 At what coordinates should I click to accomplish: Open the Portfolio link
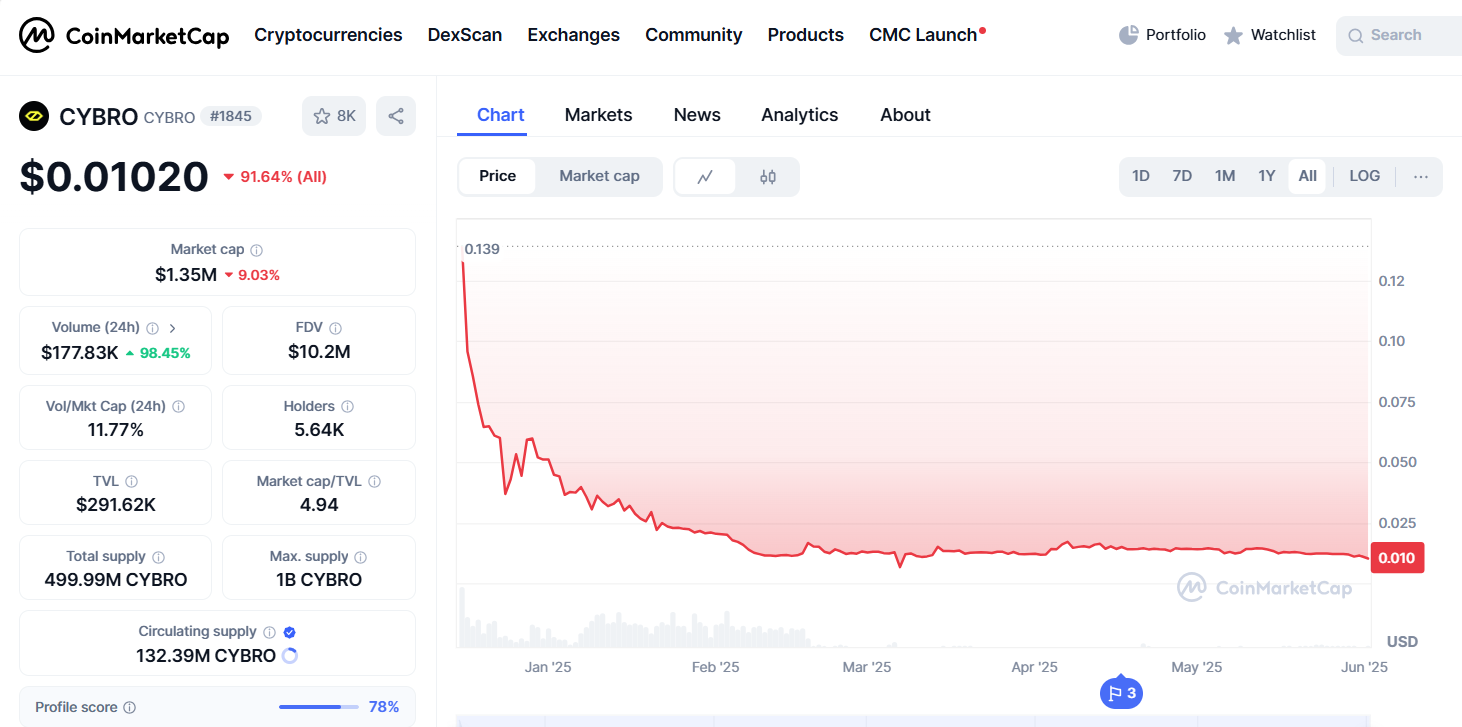pyautogui.click(x=1176, y=35)
